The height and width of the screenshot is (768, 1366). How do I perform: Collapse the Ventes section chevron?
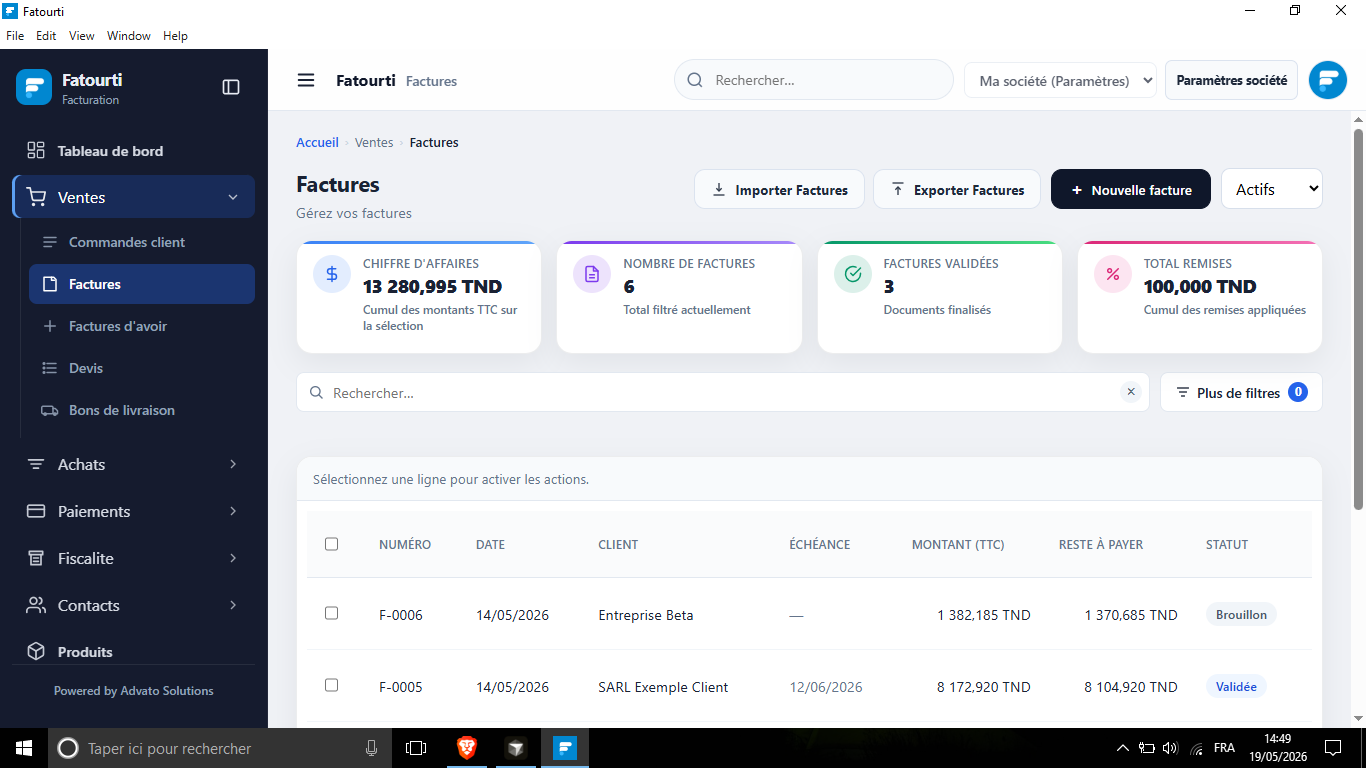(x=233, y=197)
